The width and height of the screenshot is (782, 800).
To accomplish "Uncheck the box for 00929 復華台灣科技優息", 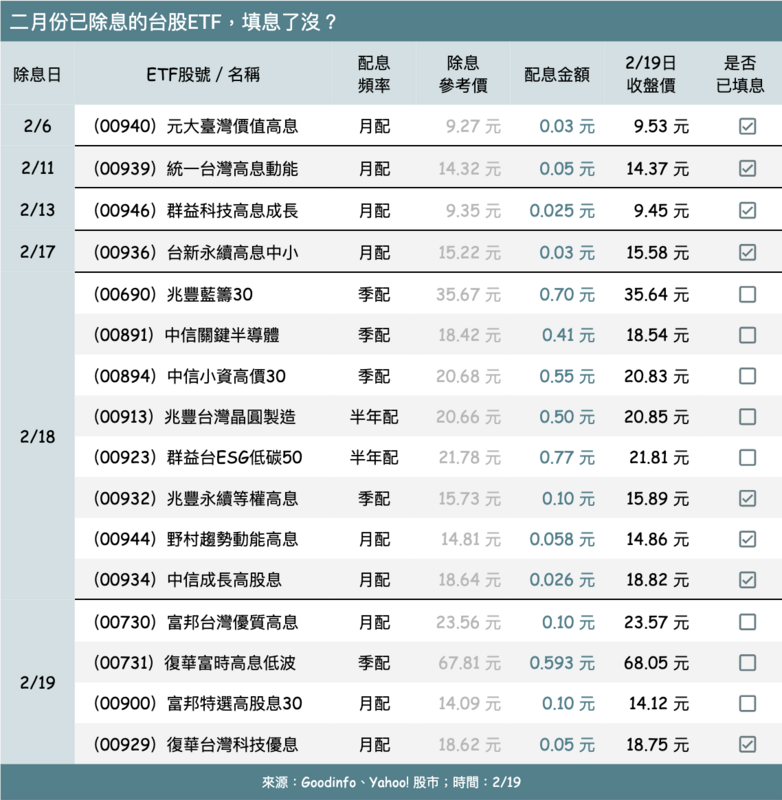I will [x=747, y=744].
